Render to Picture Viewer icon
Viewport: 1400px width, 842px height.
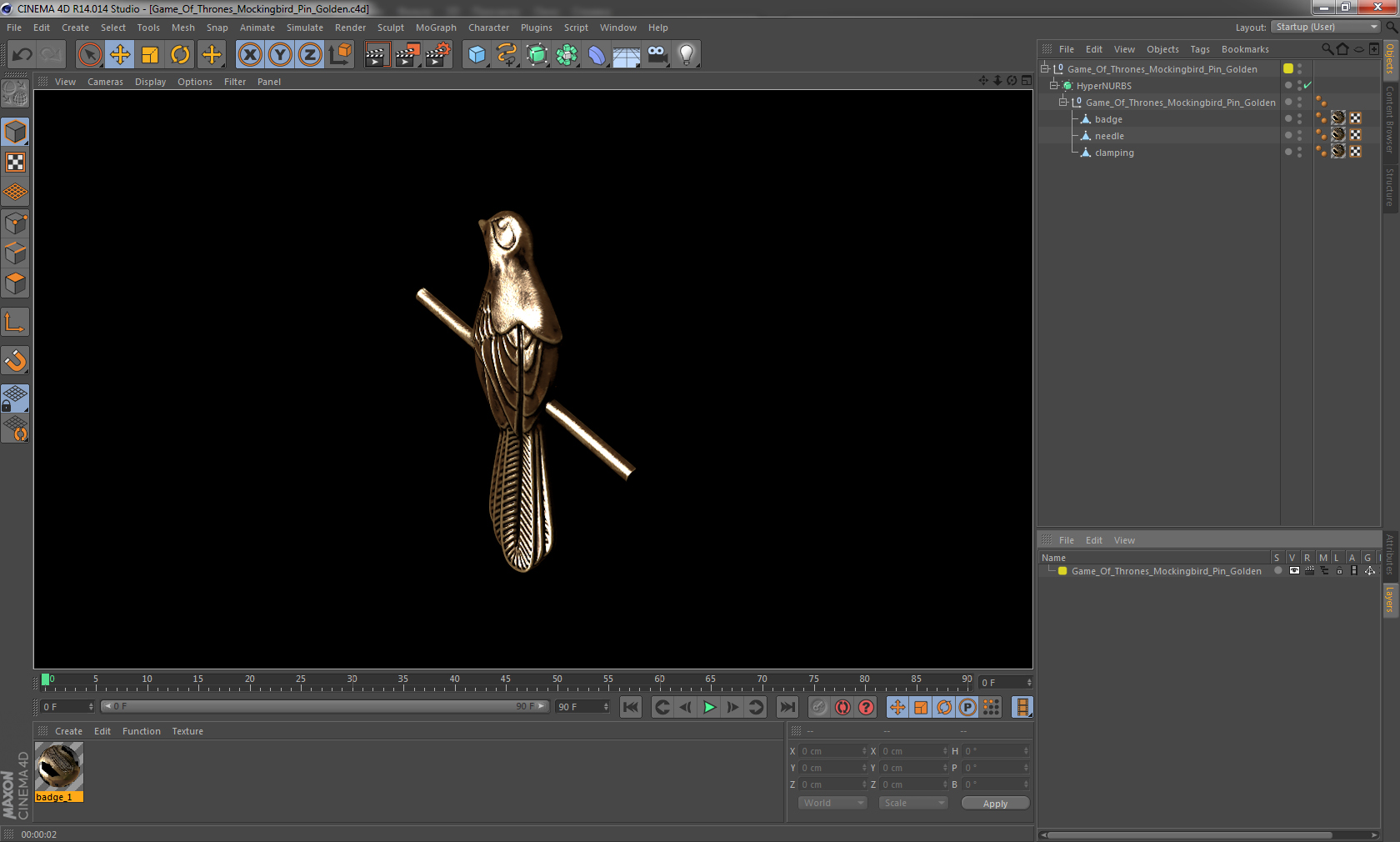407,55
